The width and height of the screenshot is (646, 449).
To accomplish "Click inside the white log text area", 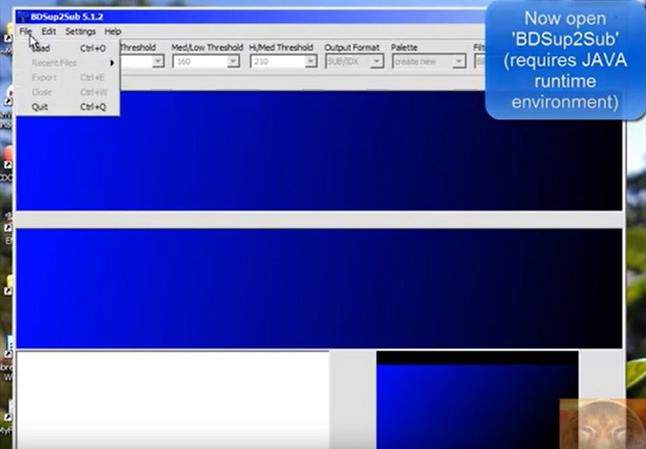I will click(x=173, y=400).
